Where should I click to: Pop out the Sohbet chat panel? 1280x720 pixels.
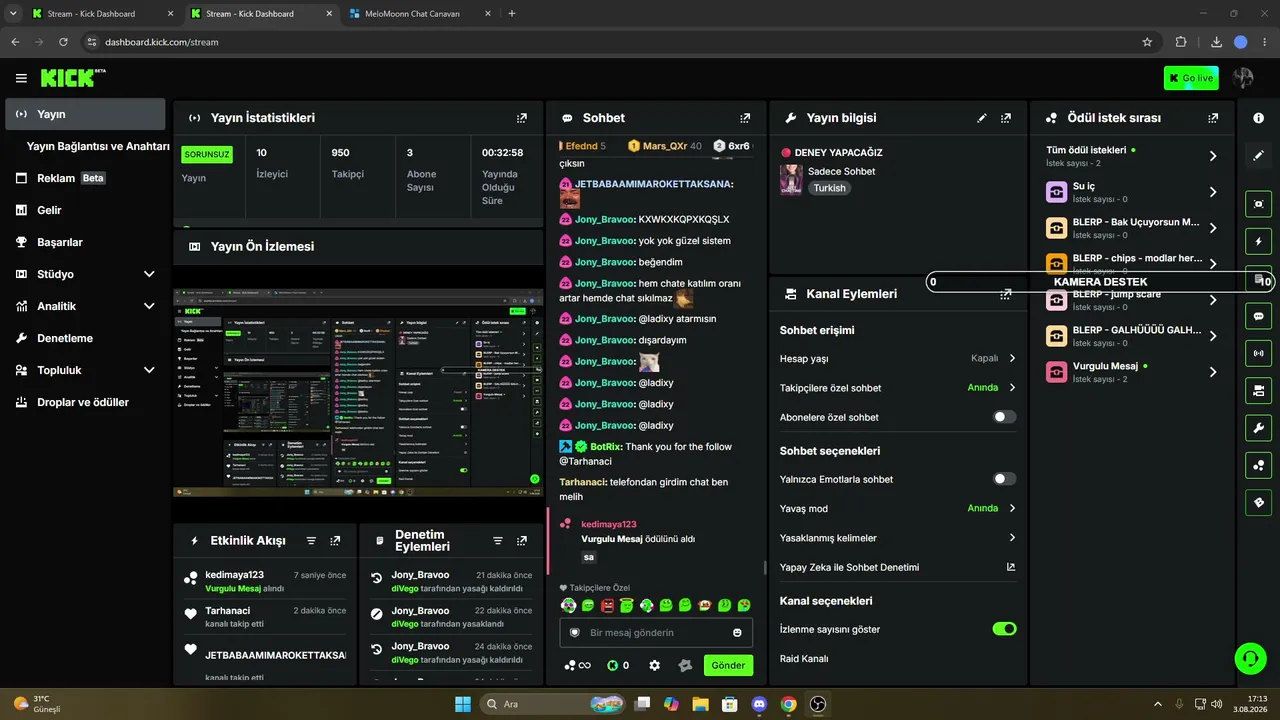[744, 118]
